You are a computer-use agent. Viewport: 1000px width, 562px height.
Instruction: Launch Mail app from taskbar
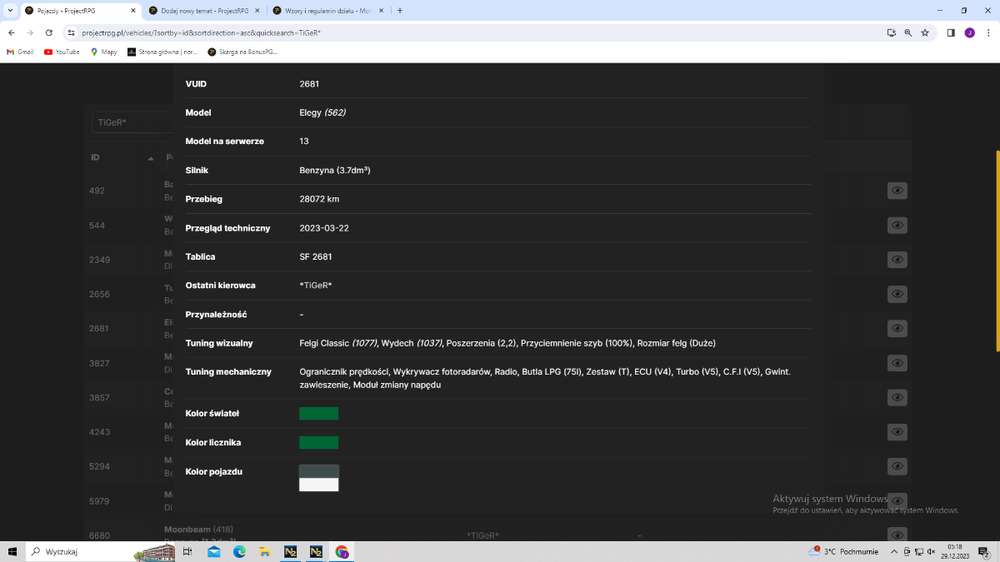pos(214,551)
